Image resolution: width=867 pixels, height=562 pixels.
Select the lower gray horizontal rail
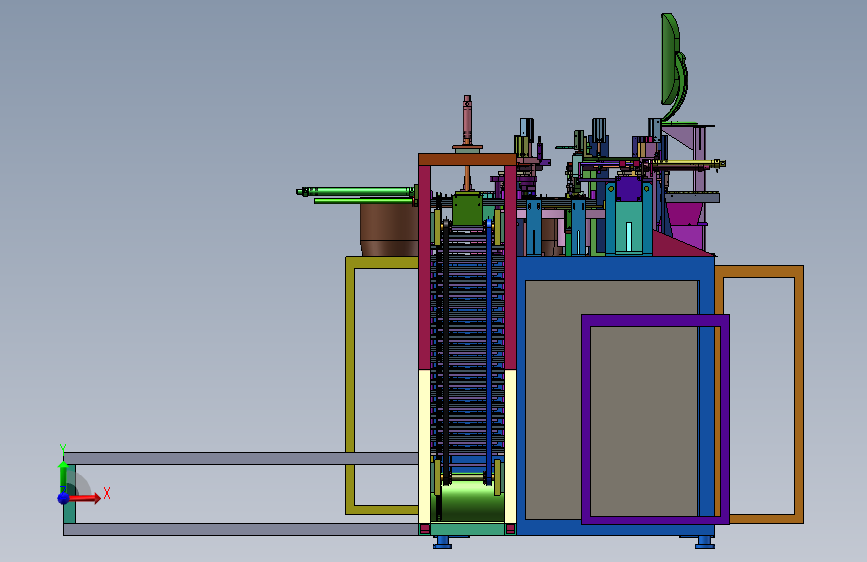point(241,529)
